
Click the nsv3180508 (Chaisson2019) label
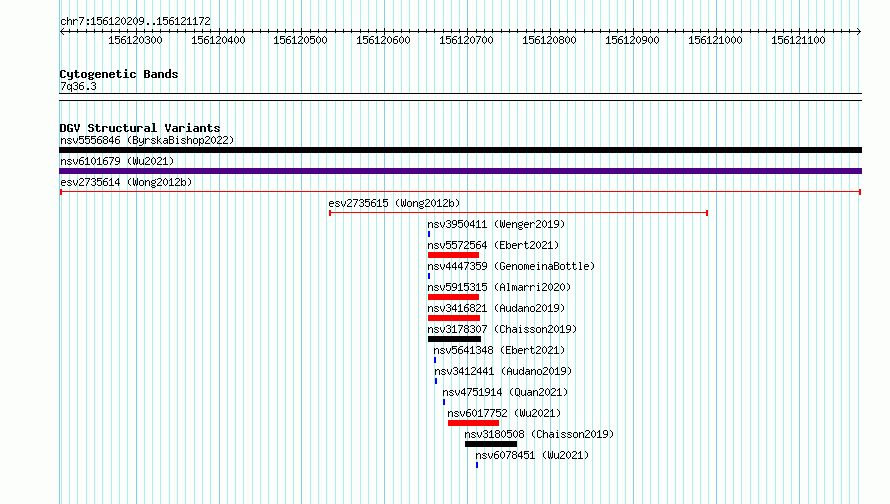(539, 434)
